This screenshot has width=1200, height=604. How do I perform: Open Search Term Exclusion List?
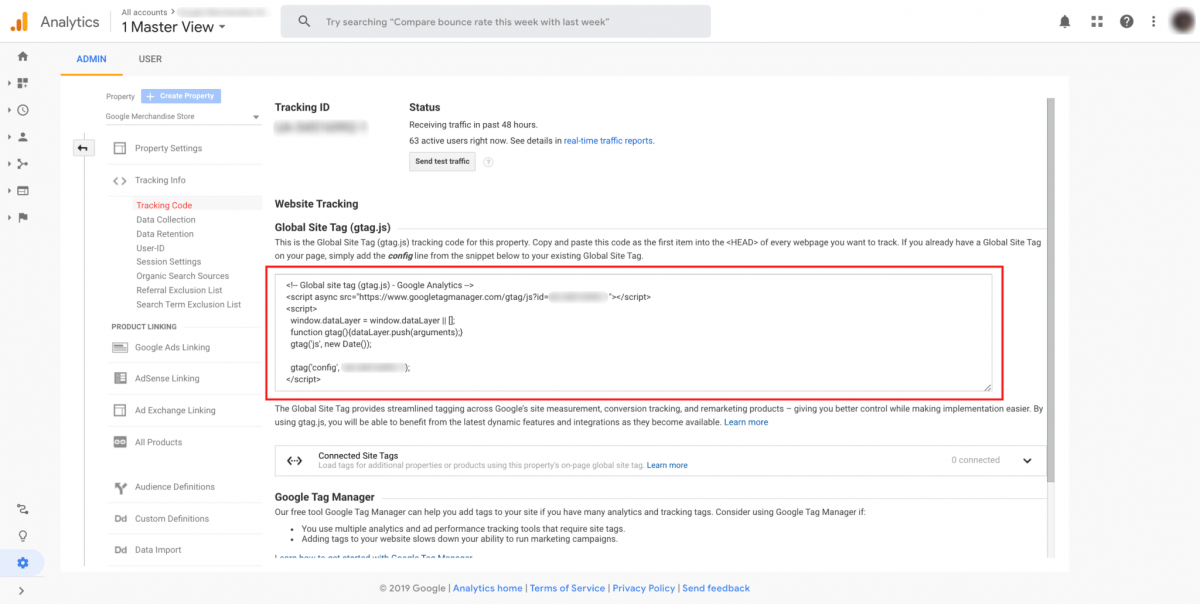point(188,305)
